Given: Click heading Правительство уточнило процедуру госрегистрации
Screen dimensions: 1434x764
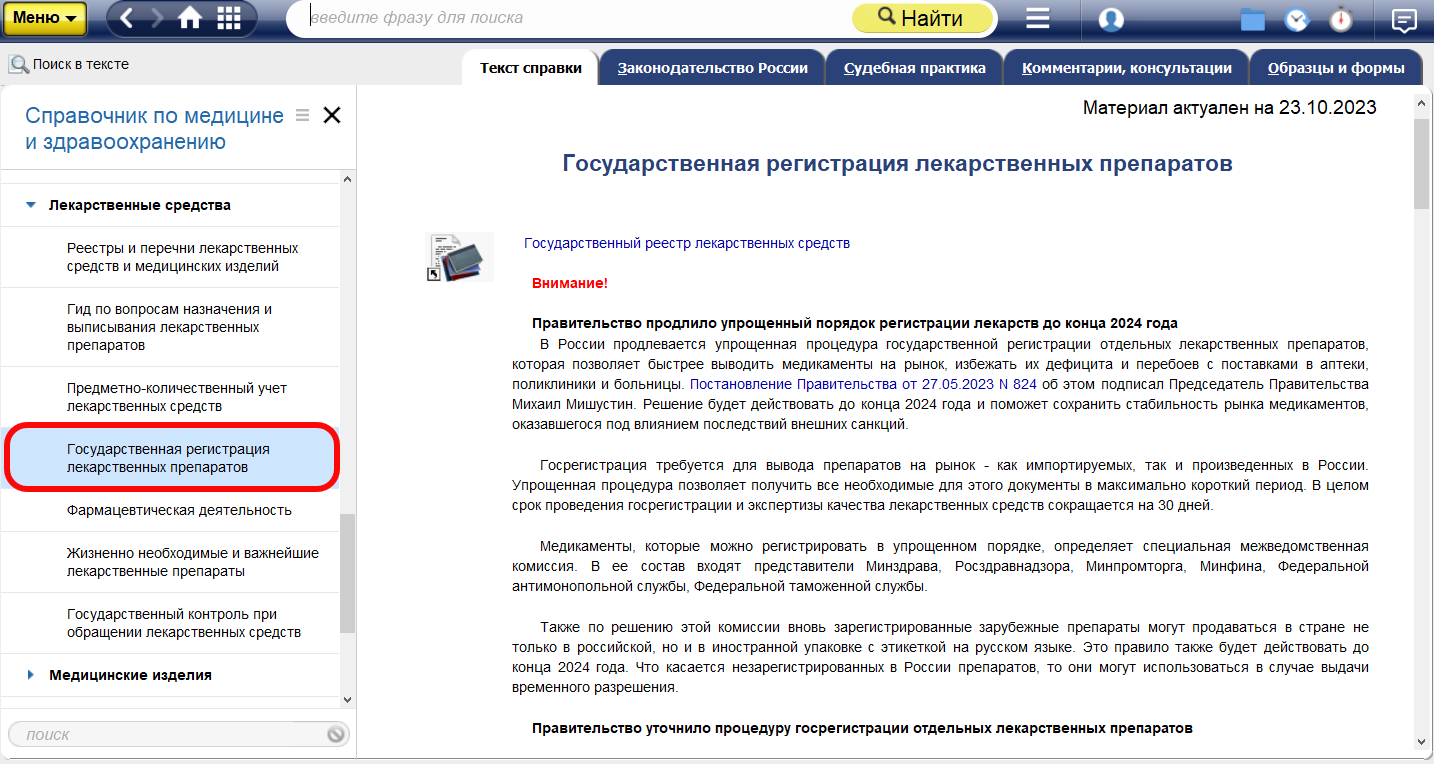Looking at the screenshot, I should click(x=862, y=728).
